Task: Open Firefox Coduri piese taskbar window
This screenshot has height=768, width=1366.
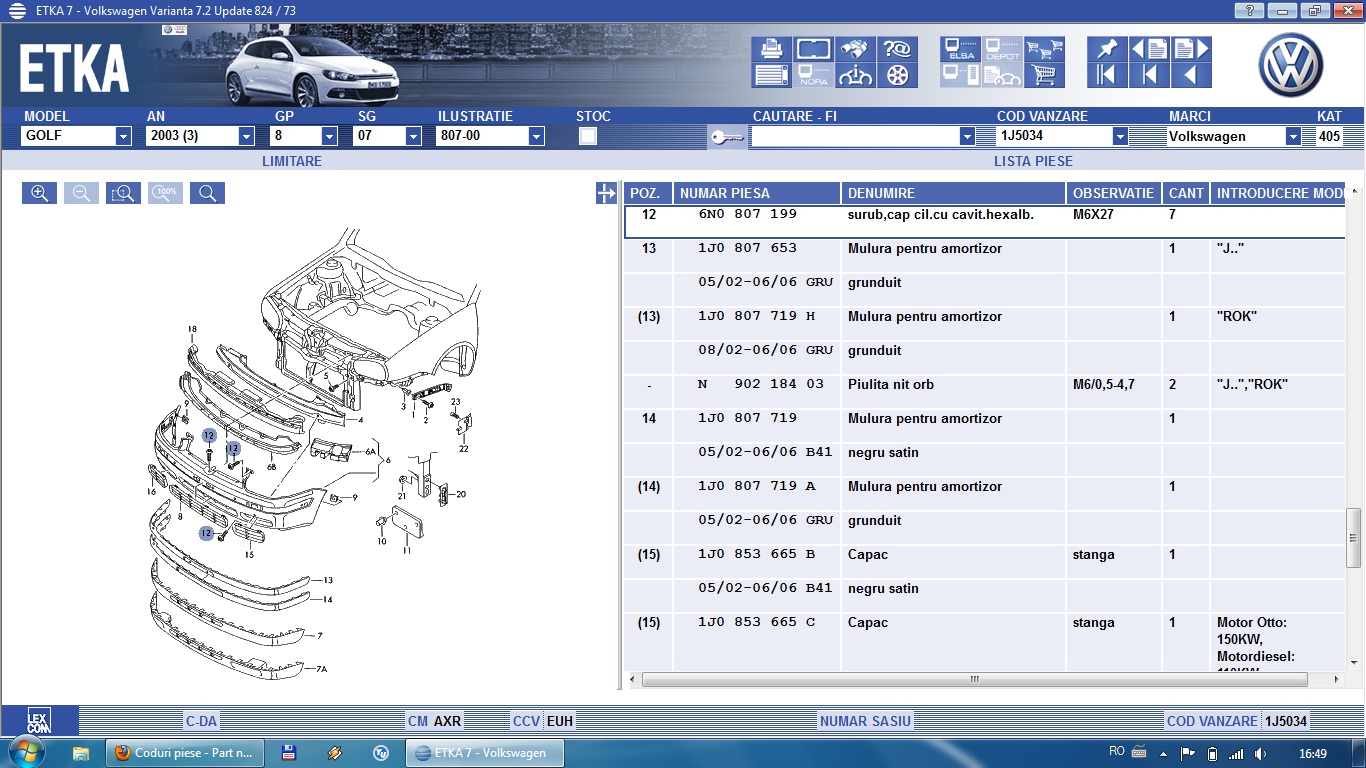Action: (x=184, y=753)
